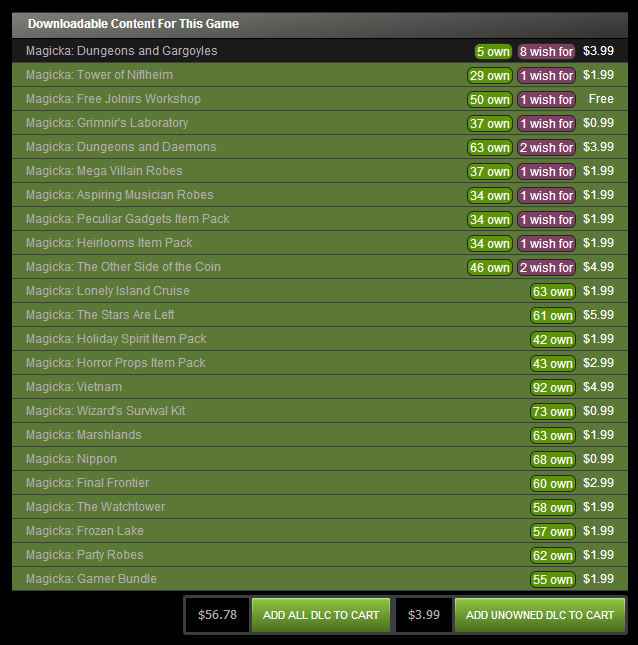638x645 pixels.
Task: Click the $4.99 price on Vietnam row
Action: [x=598, y=387]
